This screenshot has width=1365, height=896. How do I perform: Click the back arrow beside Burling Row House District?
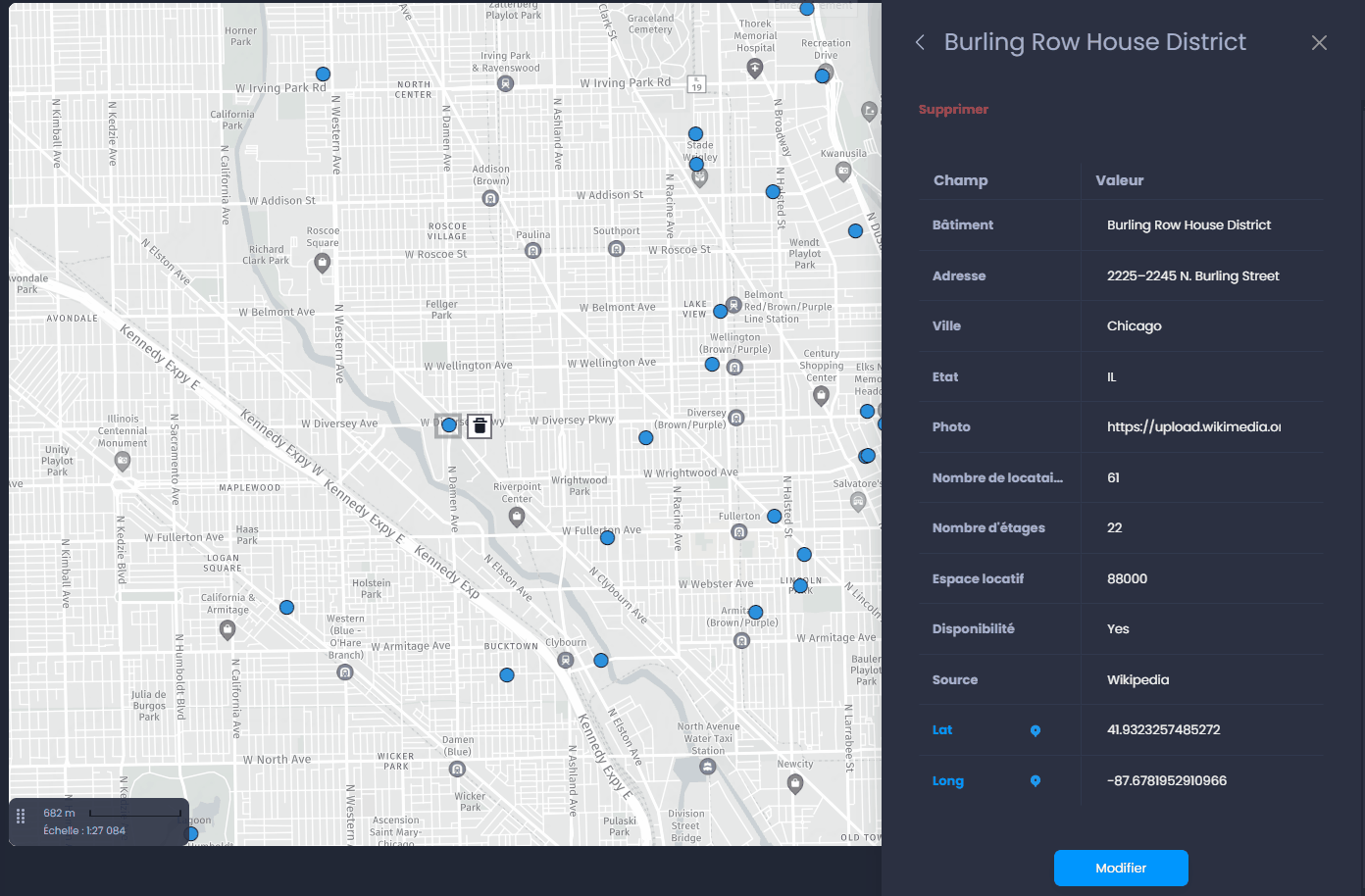tap(920, 42)
